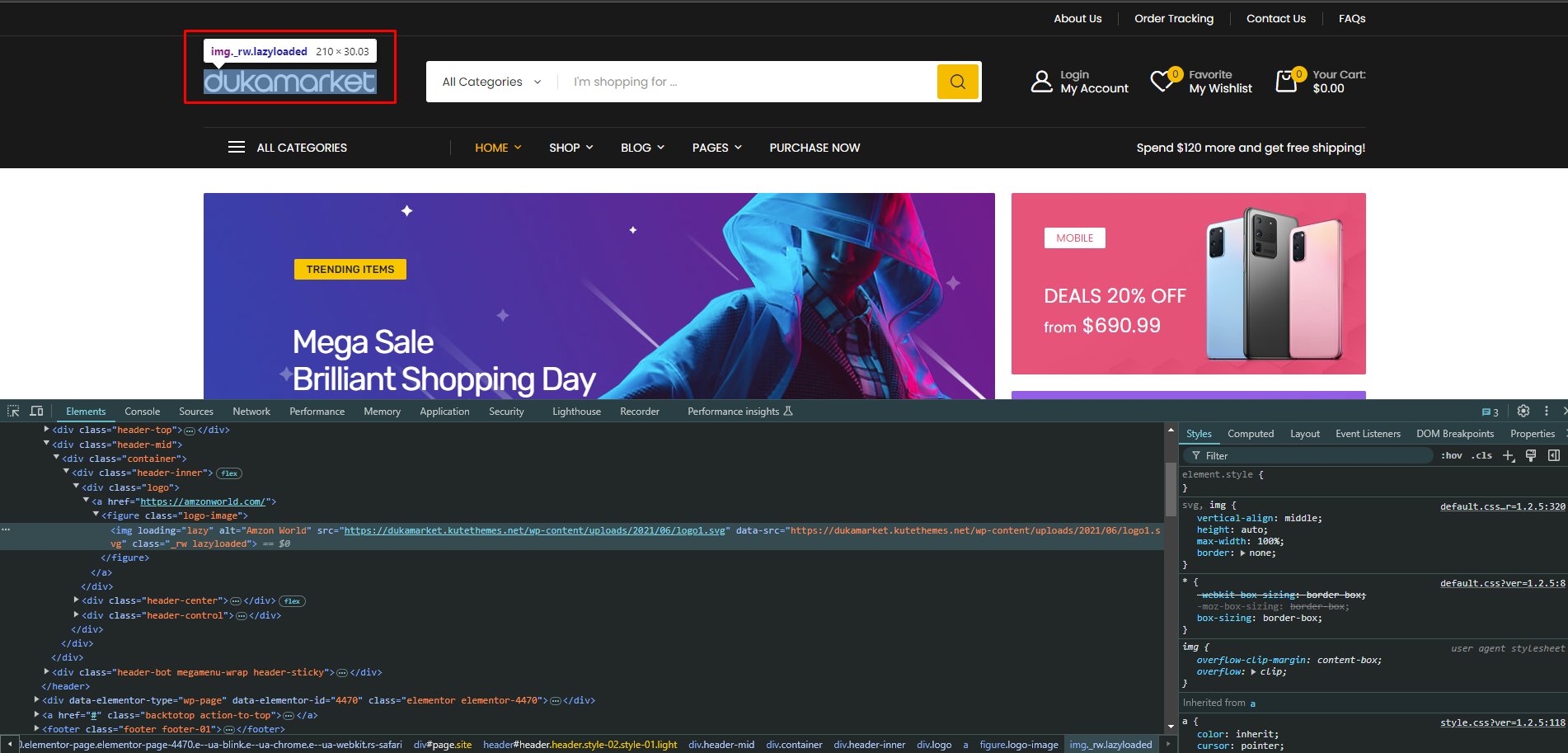Select div.header-inner in the breadcrumb
1568x753 pixels.
869,745
